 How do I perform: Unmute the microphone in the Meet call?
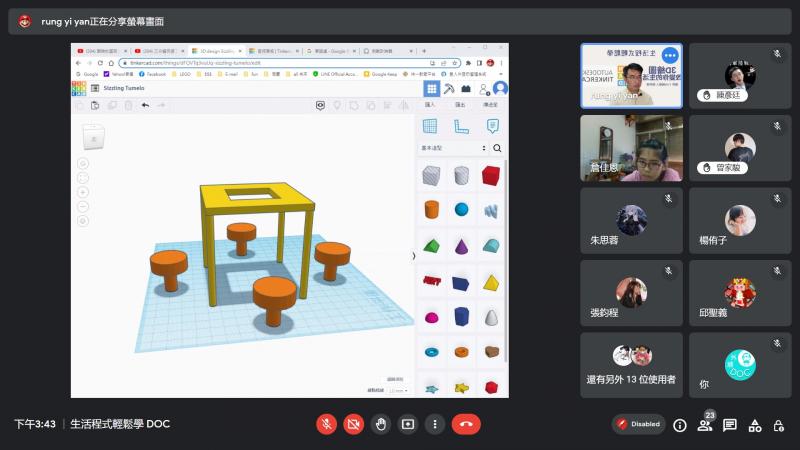(x=327, y=424)
